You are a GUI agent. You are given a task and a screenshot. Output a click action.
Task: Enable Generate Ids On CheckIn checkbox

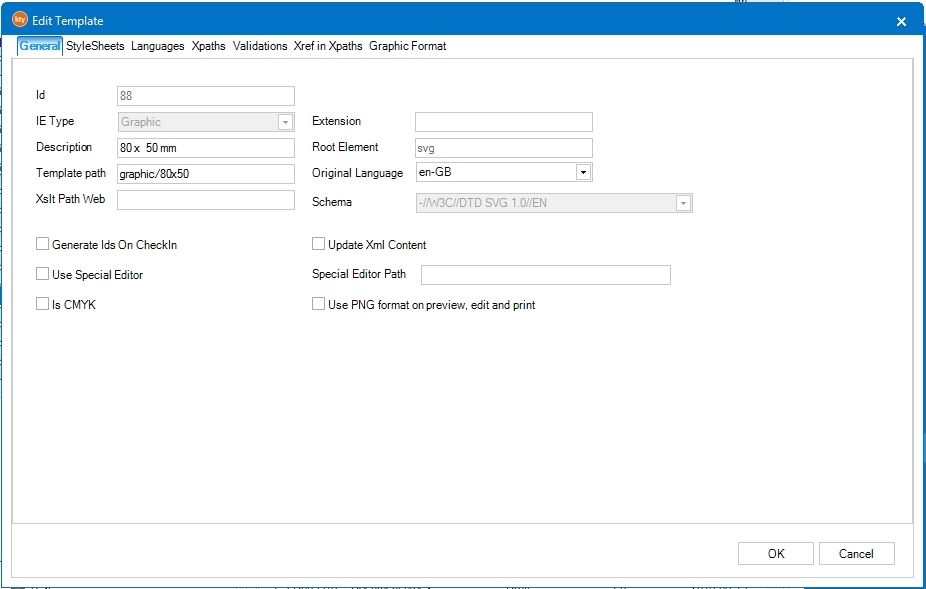pyautogui.click(x=43, y=244)
